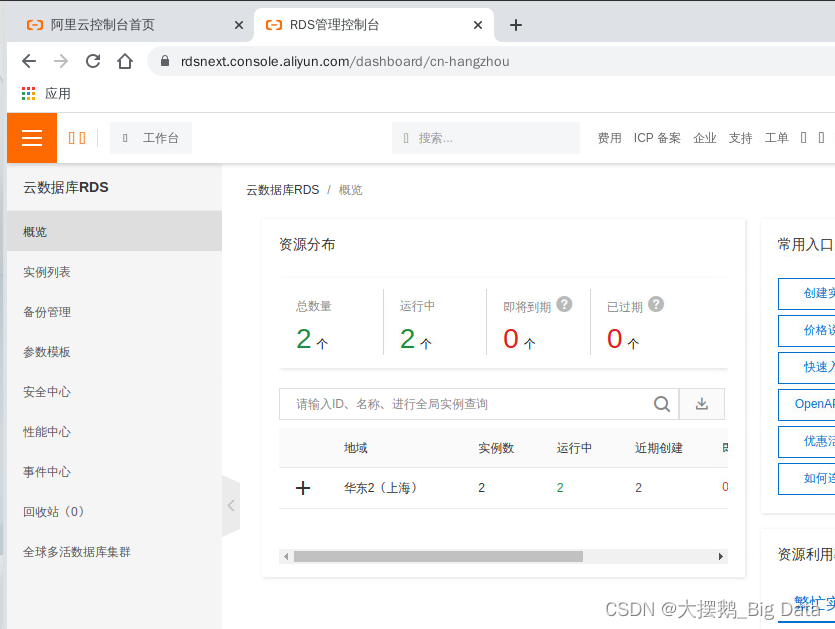The height and width of the screenshot is (629, 835).
Task: Click the 创建实例 quick entry button
Action: (806, 293)
